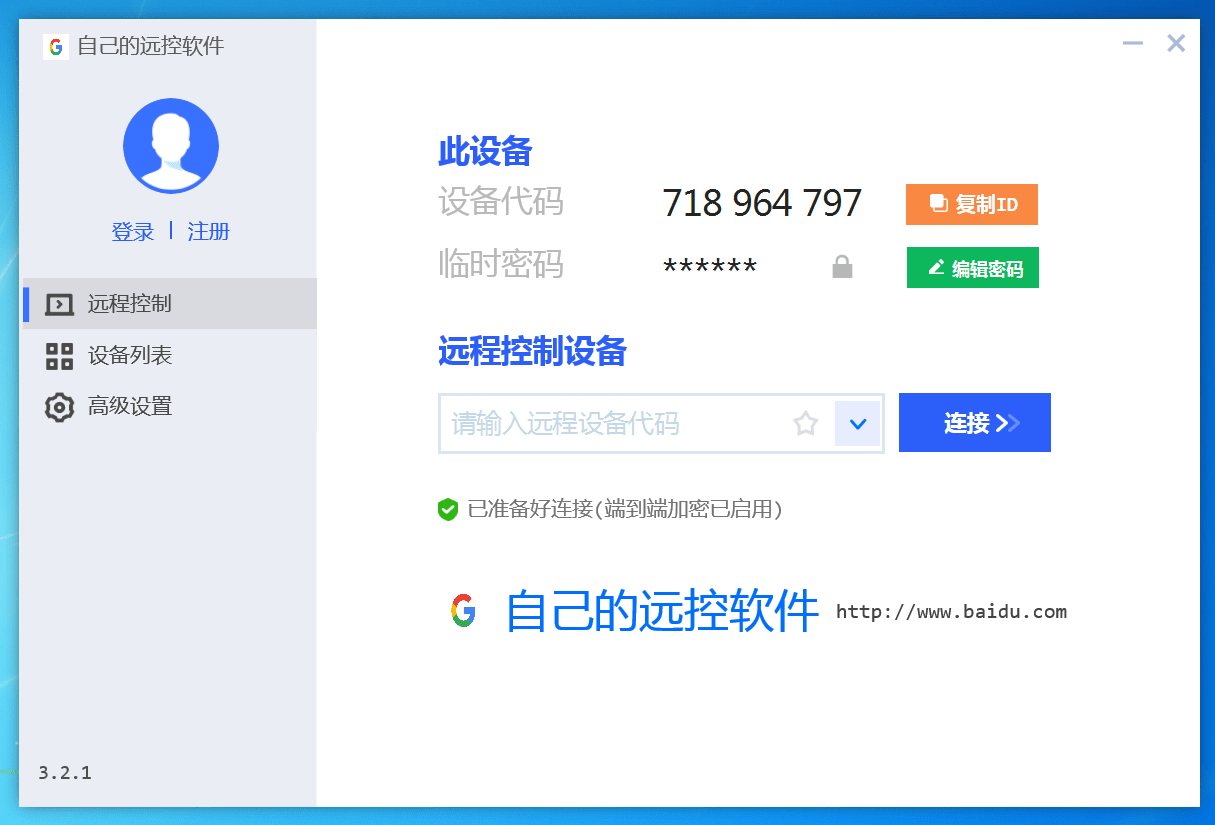This screenshot has height=825, width=1215.
Task: Open the 远程控制 sidebar tab
Action: [168, 303]
